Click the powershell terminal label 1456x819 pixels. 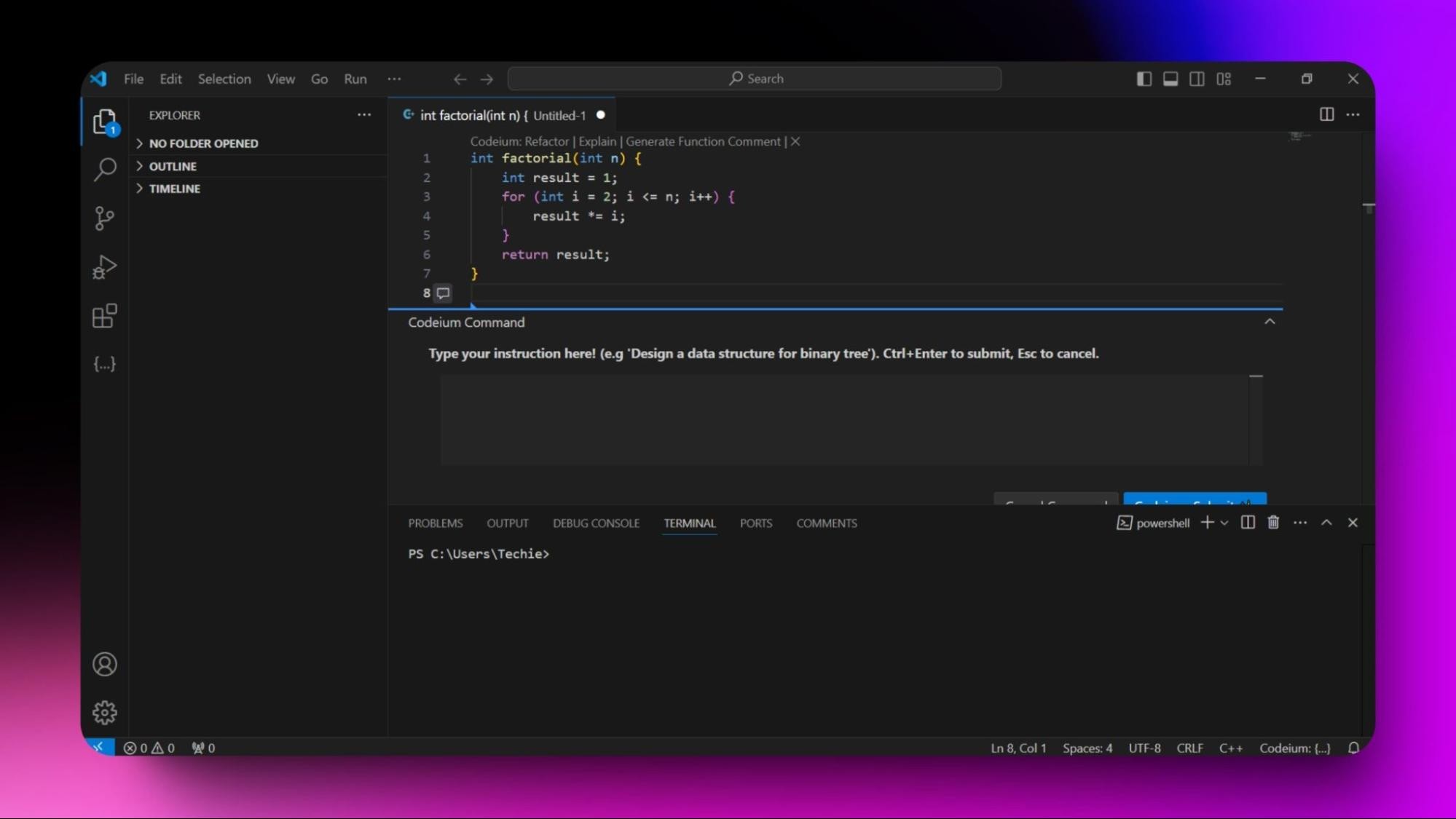pyautogui.click(x=1154, y=523)
